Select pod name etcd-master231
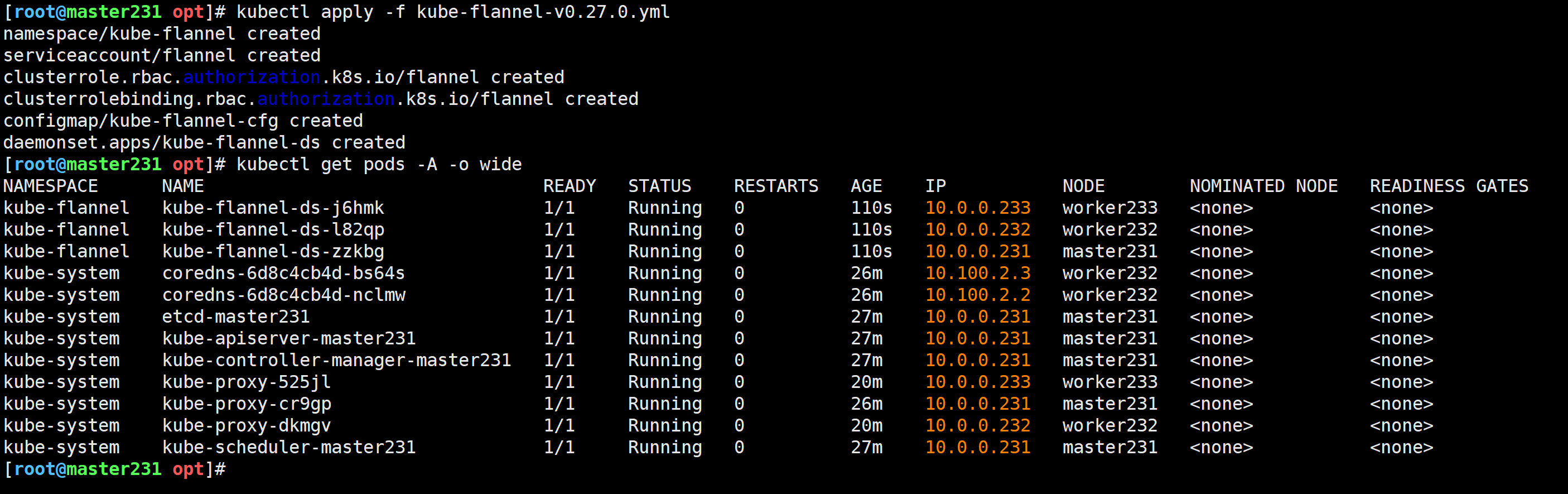 tap(235, 318)
